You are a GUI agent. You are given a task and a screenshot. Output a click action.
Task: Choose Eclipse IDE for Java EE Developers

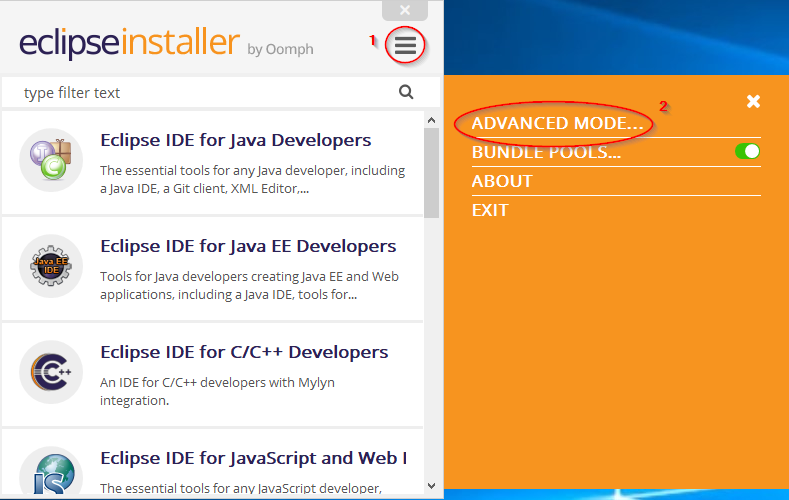pos(248,246)
